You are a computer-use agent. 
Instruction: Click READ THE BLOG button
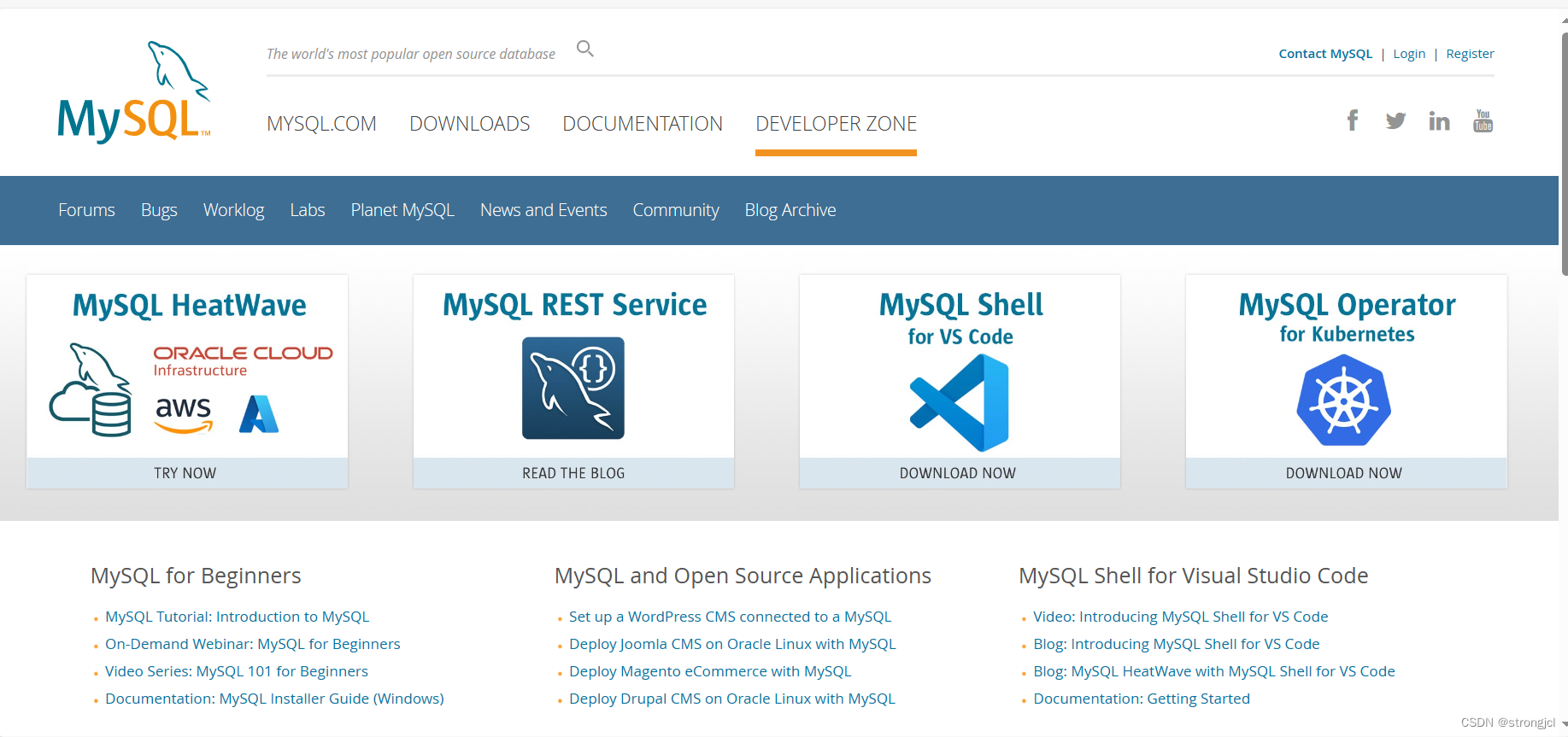click(x=573, y=473)
